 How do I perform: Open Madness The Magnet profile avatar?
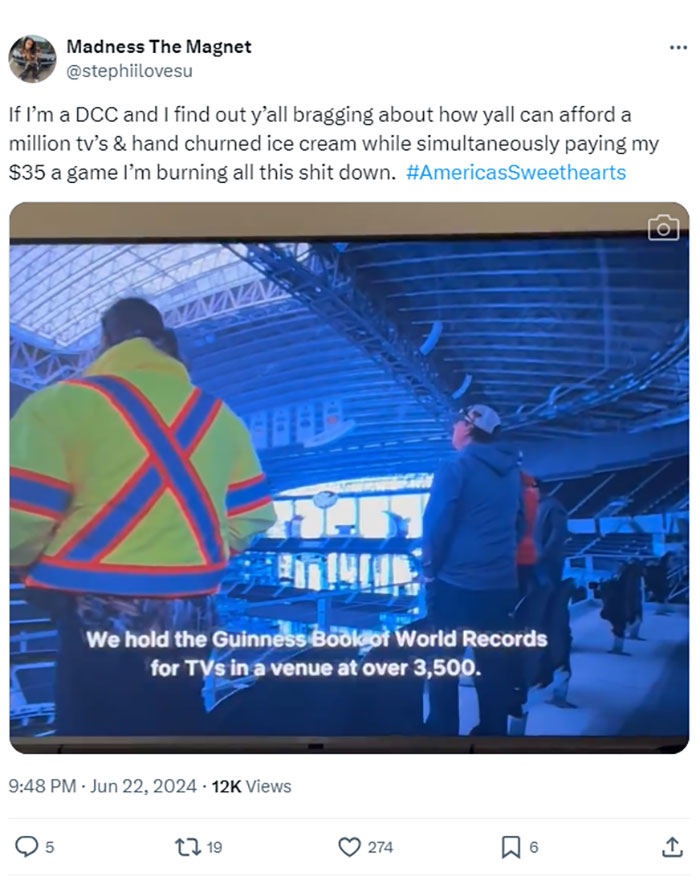(x=32, y=59)
